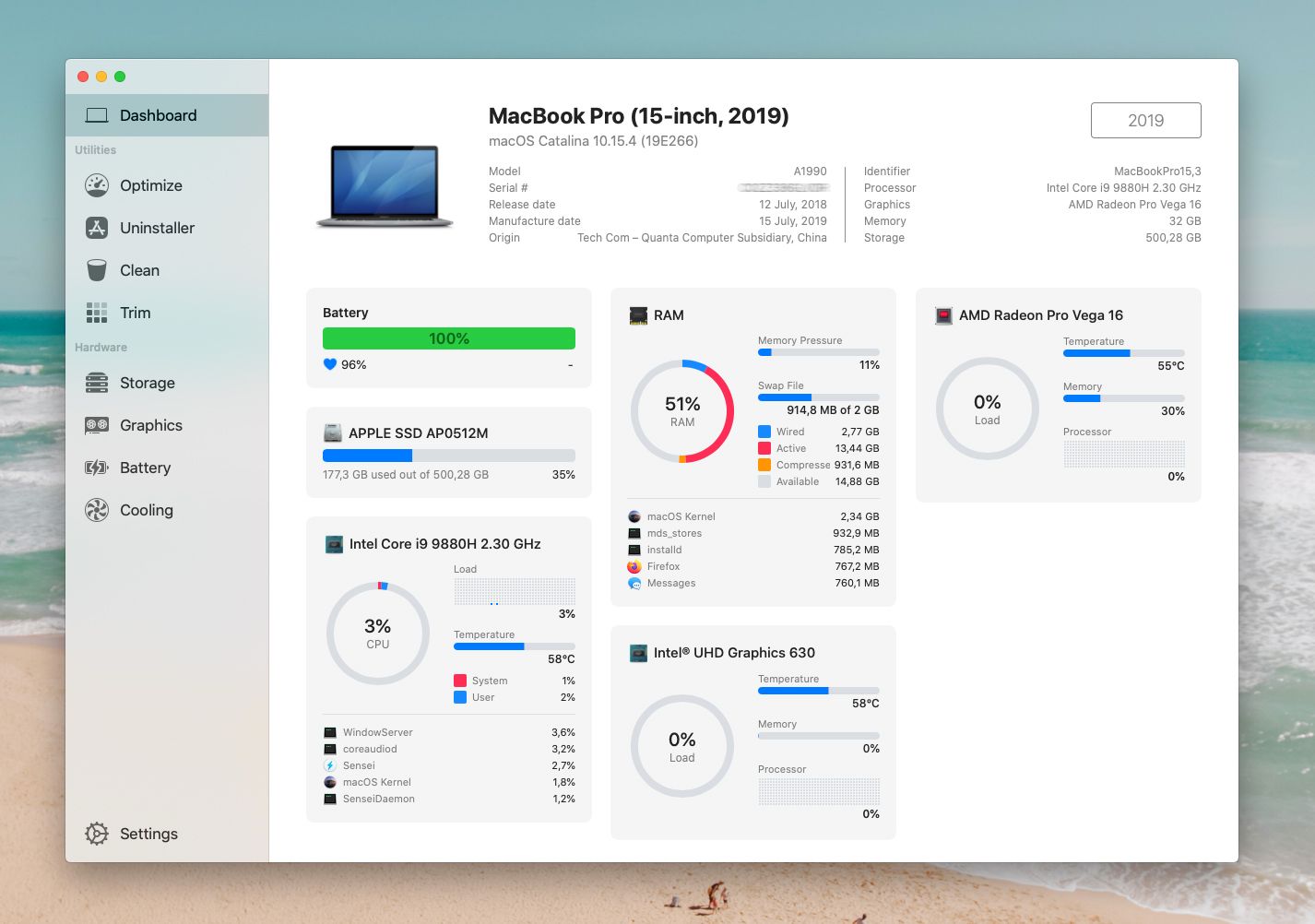1315x924 pixels.
Task: Click the RAM module icon
Action: 638,315
